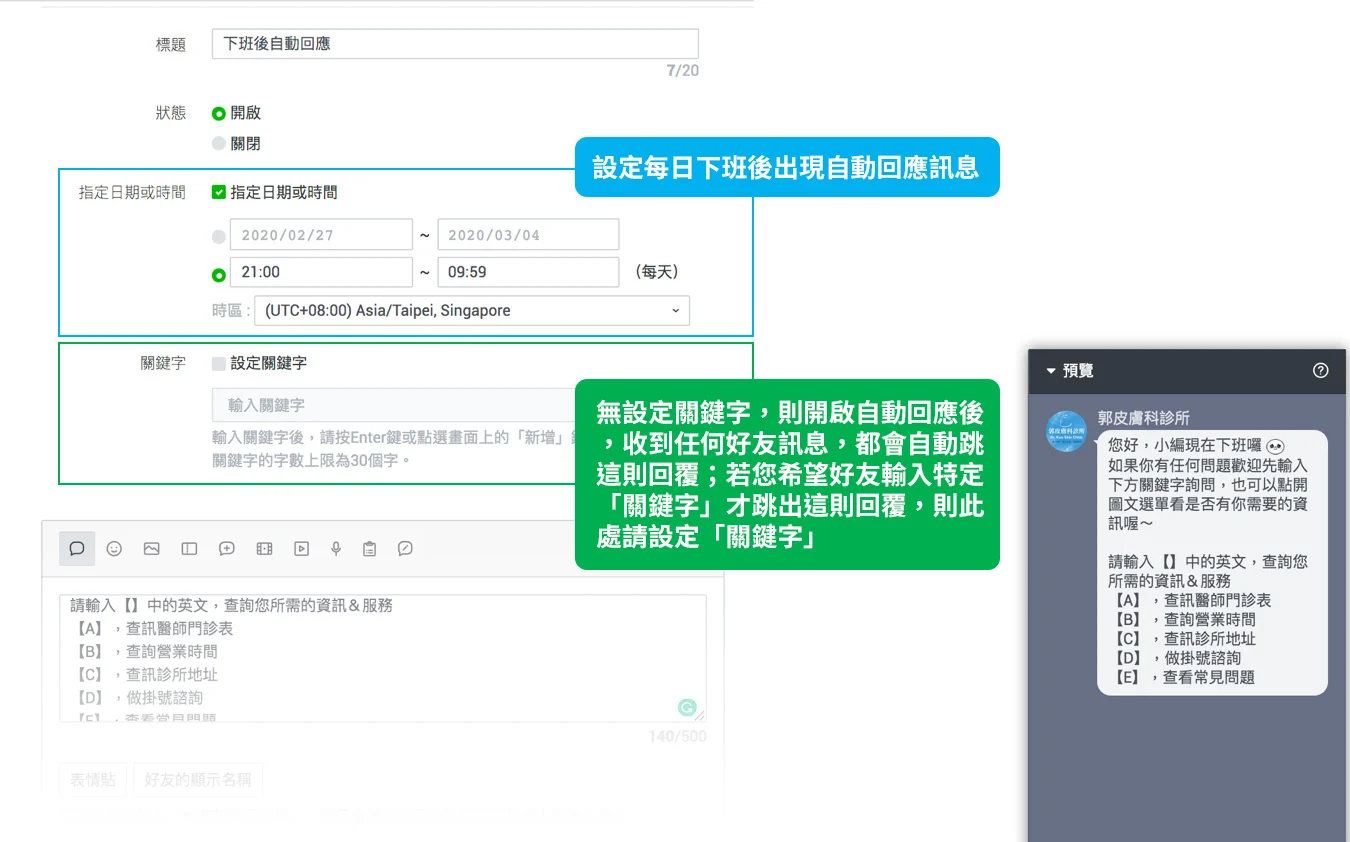Select the 21:00 daily time radio option

click(219, 271)
